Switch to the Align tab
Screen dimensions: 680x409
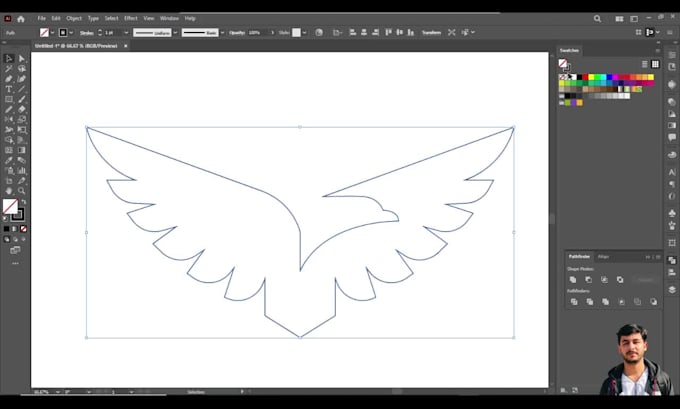[603, 257]
